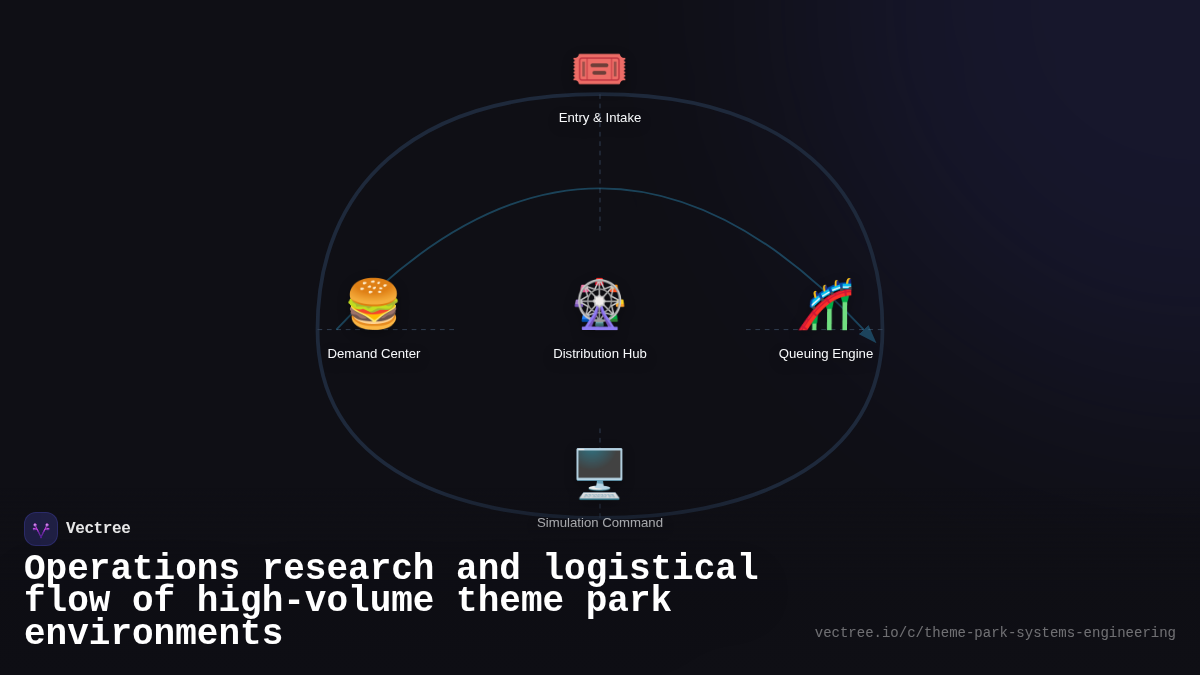The height and width of the screenshot is (675, 1200).
Task: Click the infographic title about operations research
Action: (390, 600)
